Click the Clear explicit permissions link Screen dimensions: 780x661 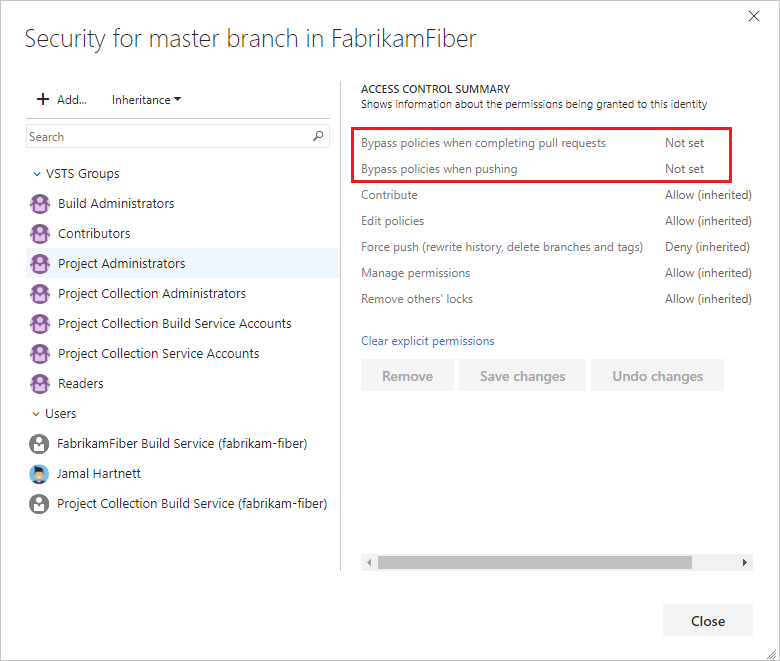point(427,341)
